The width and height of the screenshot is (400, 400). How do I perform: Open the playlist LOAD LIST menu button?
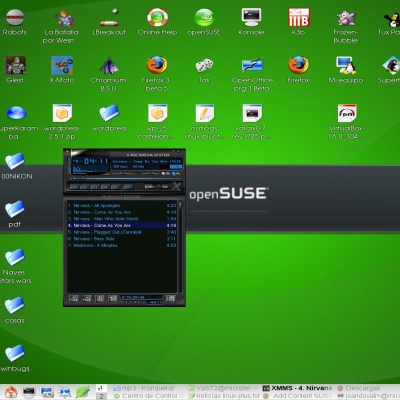tap(171, 298)
